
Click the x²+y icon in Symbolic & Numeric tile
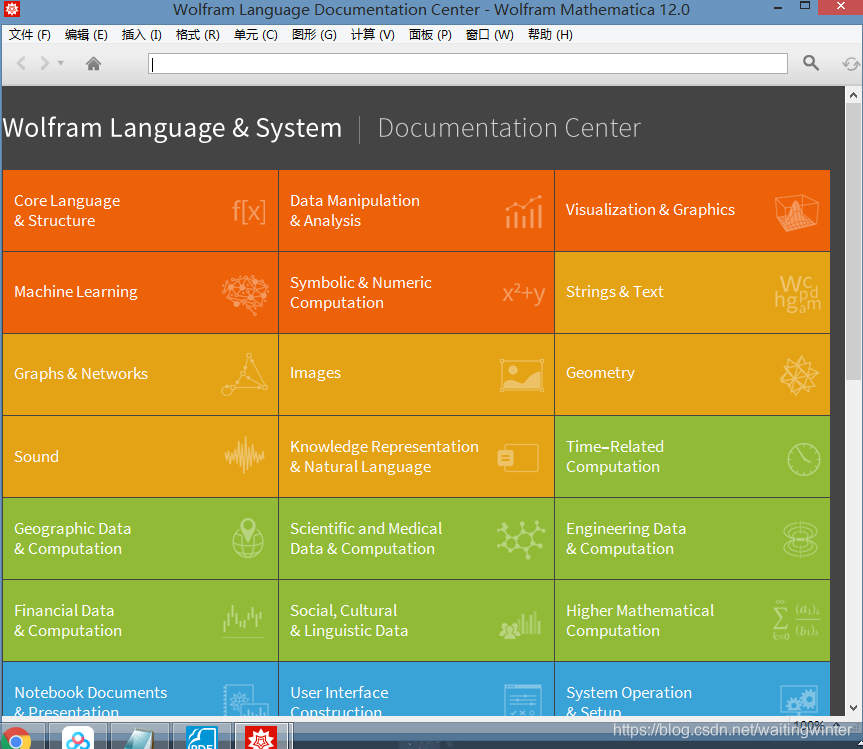523,293
